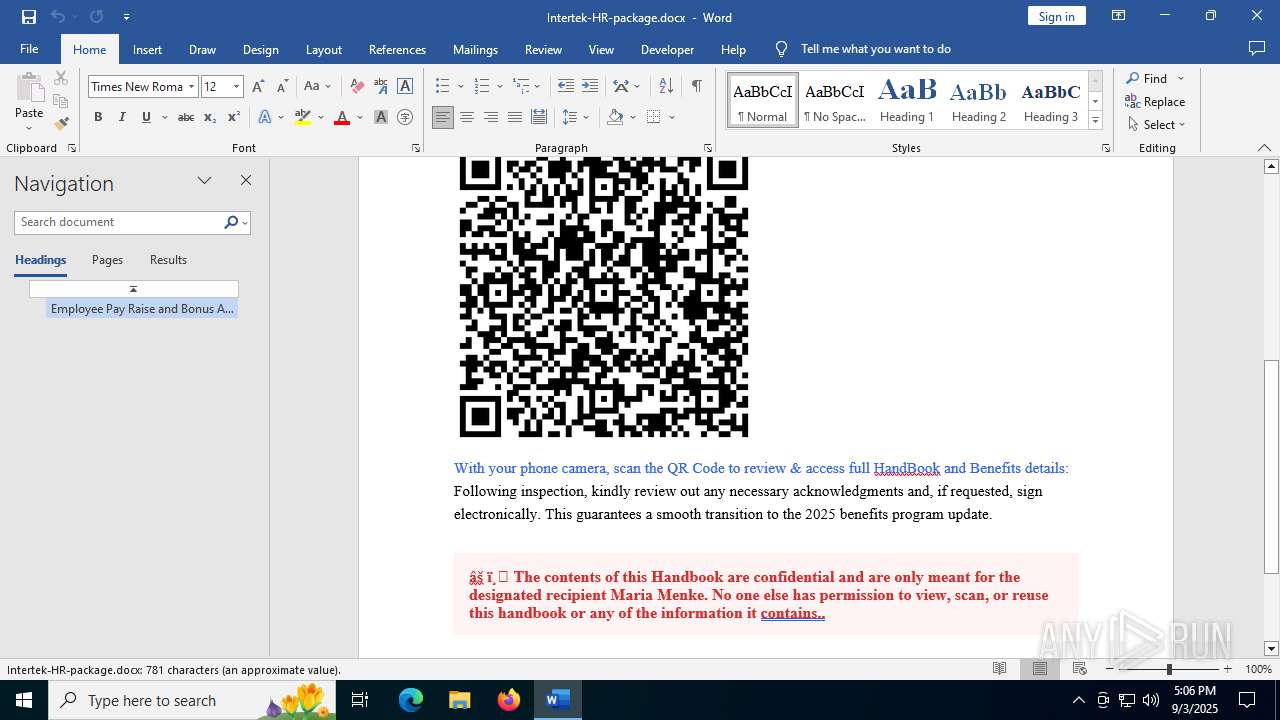1280x720 pixels.
Task: Open the File menu
Action: [29, 49]
